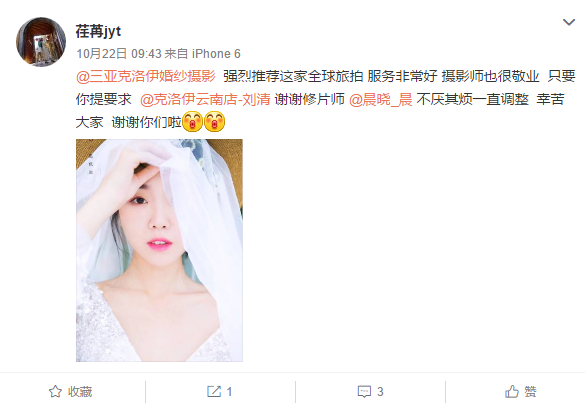
Task: Click the post text 强烈推荐这家全球旅拍
Action: tap(293, 76)
